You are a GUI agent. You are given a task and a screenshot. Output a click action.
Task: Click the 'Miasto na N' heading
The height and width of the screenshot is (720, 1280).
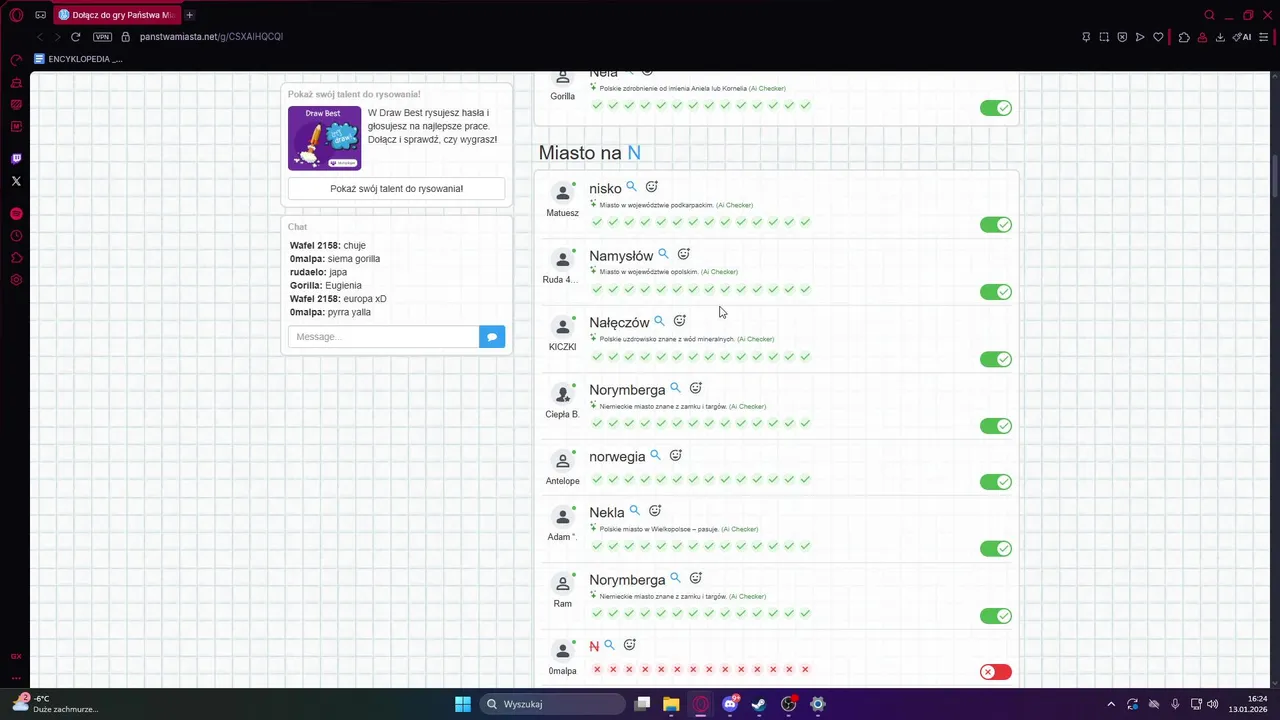click(x=590, y=153)
